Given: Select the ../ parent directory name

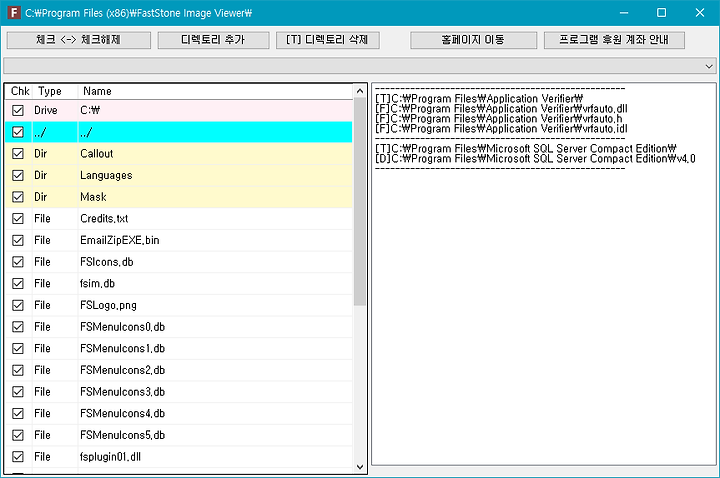Looking at the screenshot, I should [86, 132].
